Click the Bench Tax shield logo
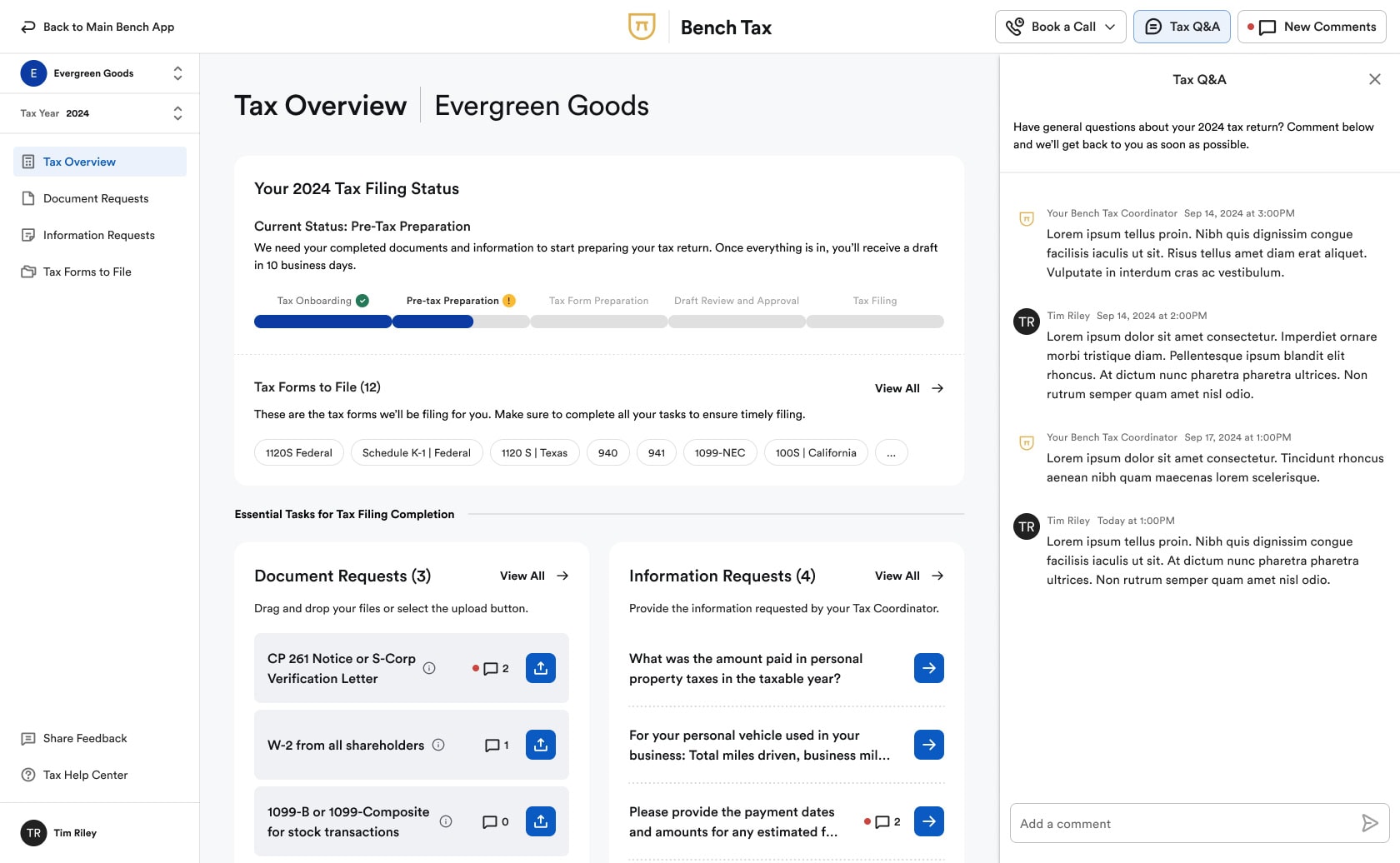 click(x=642, y=27)
